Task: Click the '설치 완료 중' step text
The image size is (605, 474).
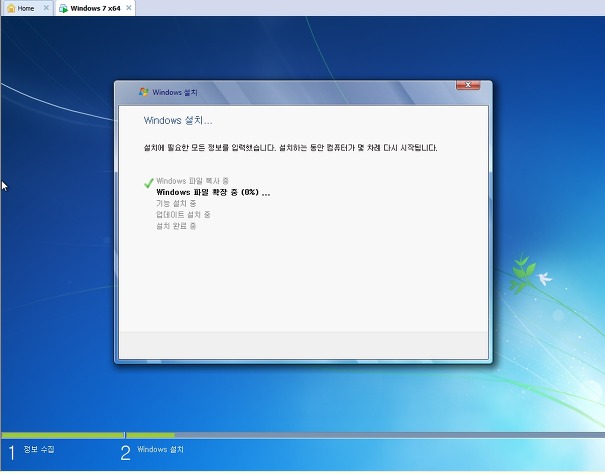Action: click(x=176, y=226)
